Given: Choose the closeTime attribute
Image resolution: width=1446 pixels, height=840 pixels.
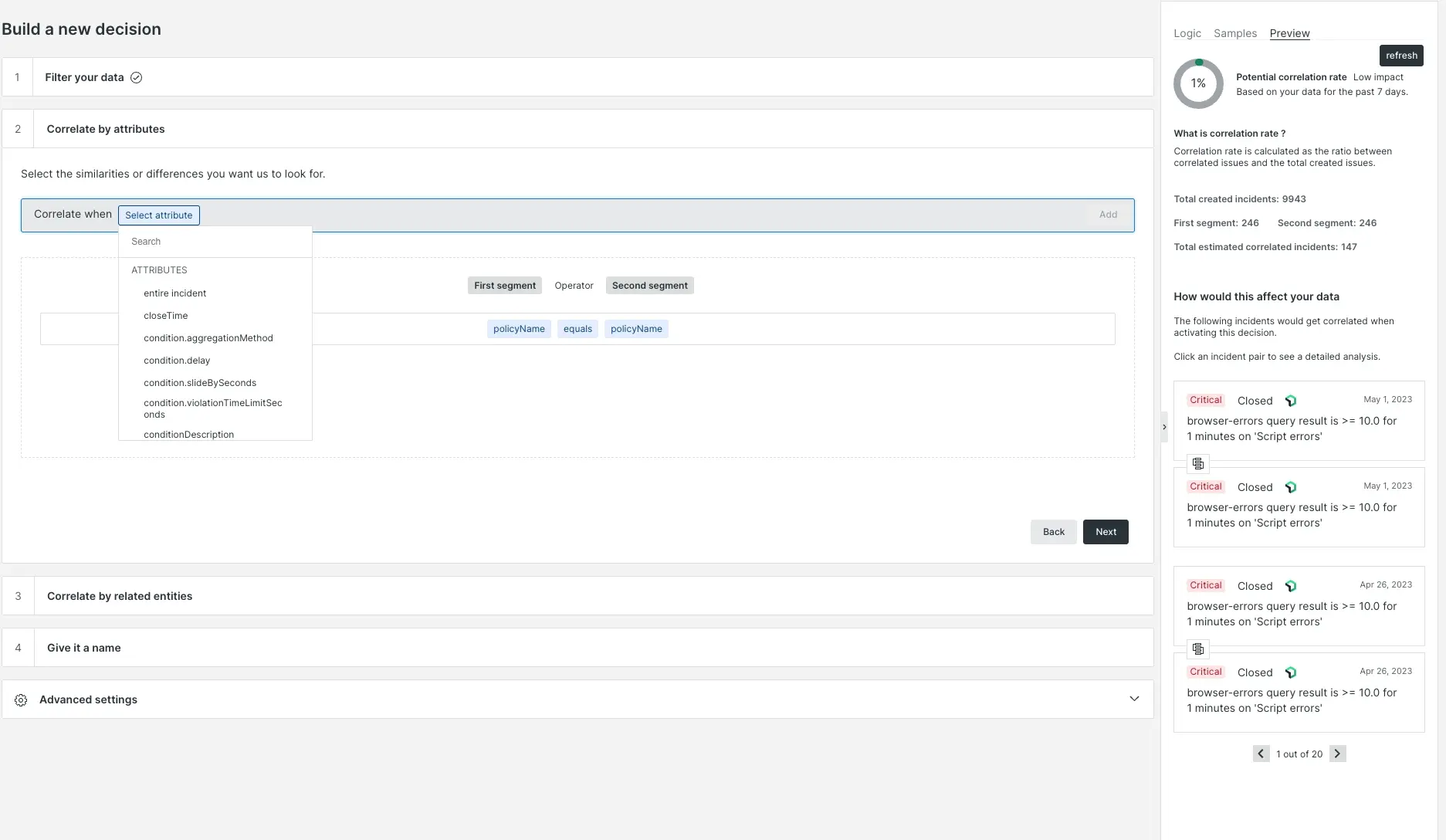Looking at the screenshot, I should (165, 316).
